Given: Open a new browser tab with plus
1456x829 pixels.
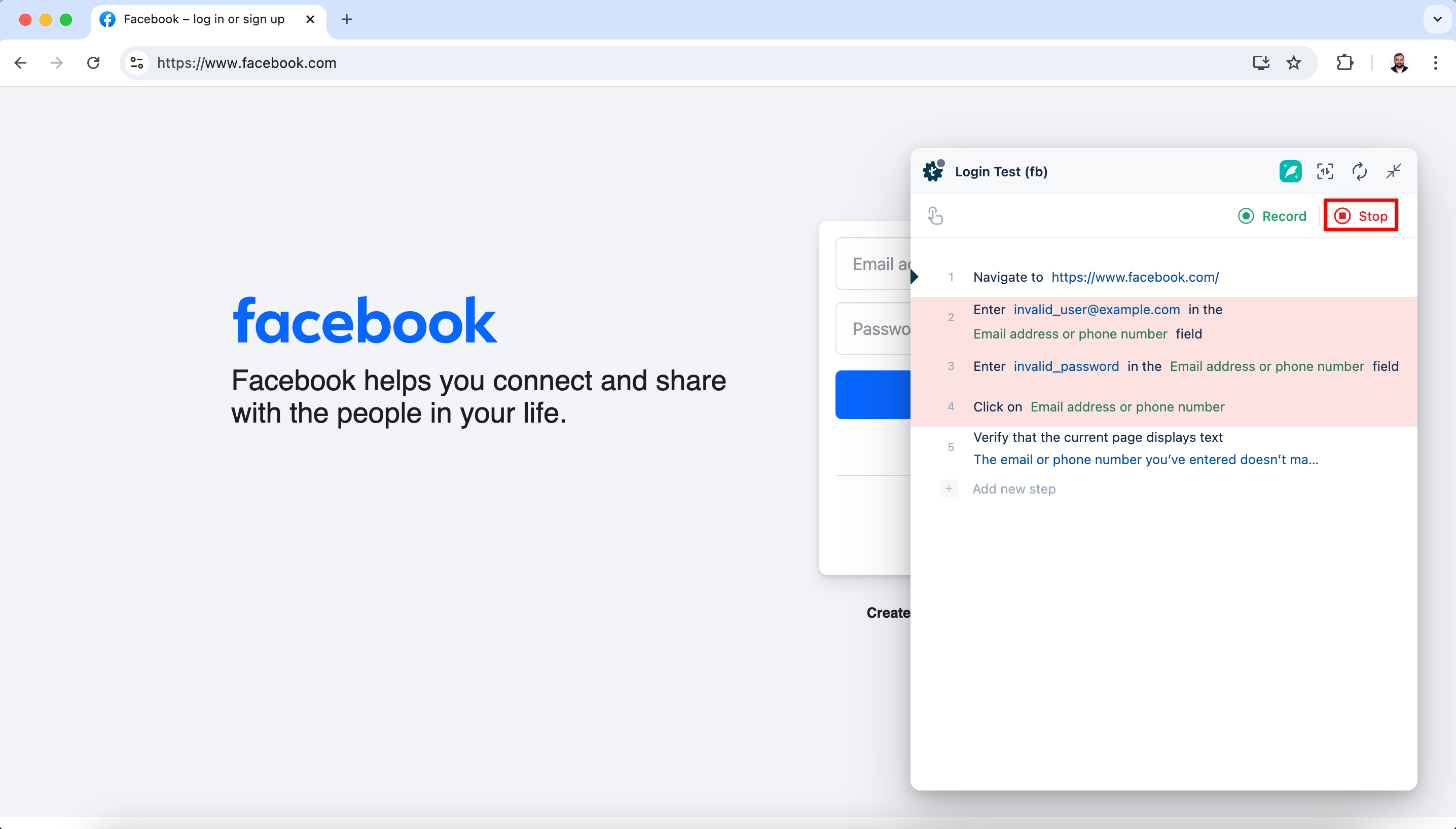Looking at the screenshot, I should (x=346, y=19).
